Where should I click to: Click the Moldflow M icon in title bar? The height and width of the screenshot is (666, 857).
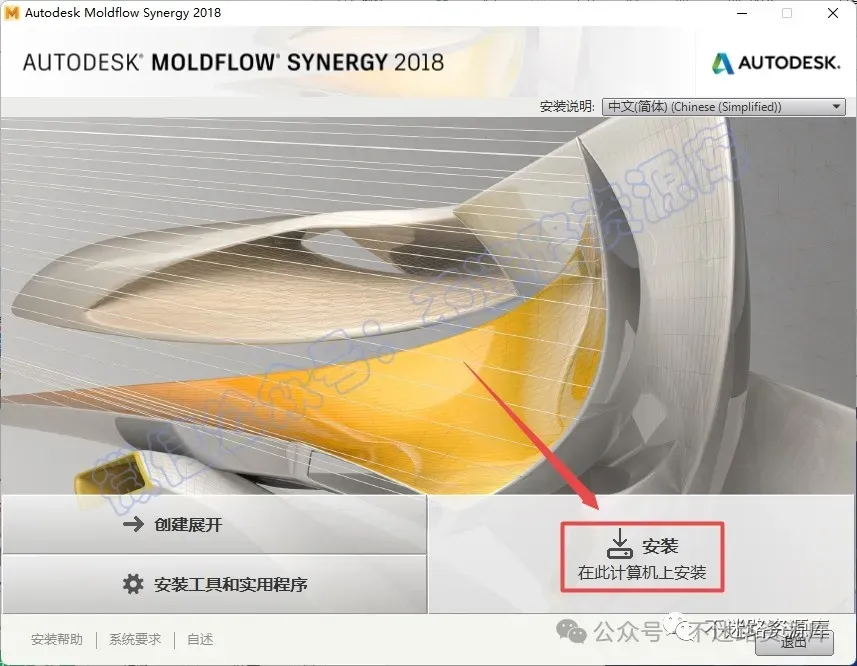point(11,13)
